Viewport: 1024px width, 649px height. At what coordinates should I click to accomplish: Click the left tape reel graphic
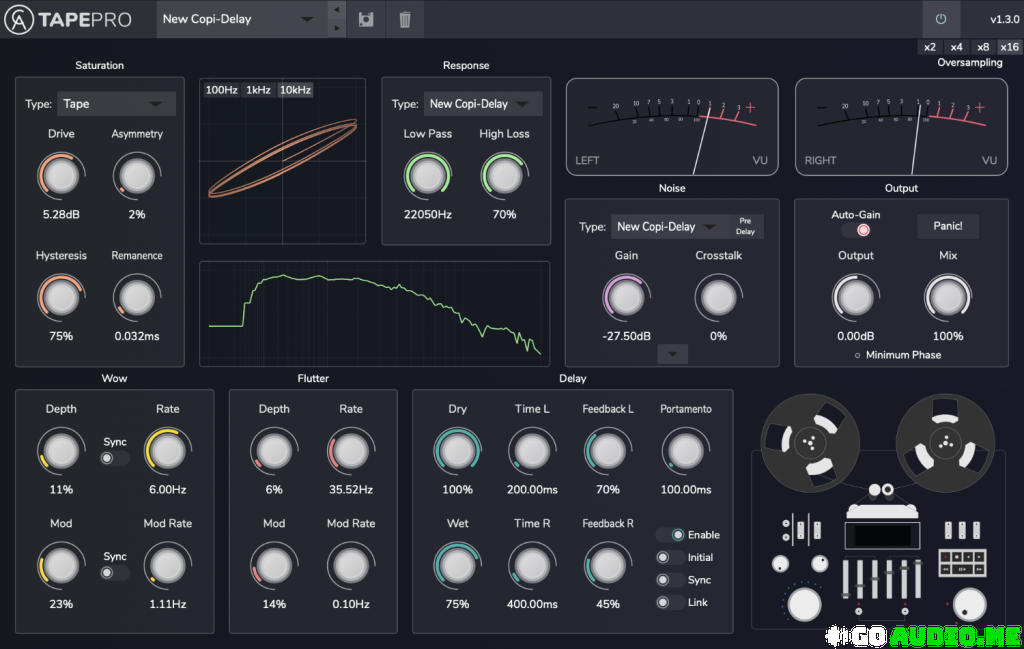[810, 443]
